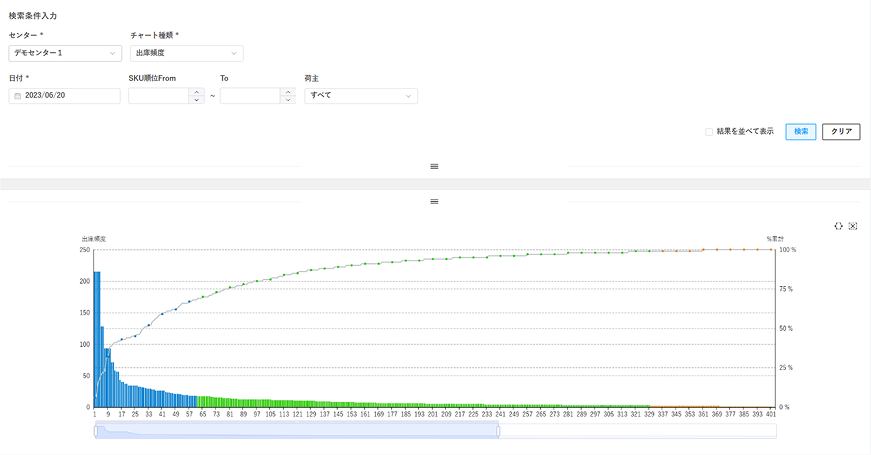Click the chart fullscreen expand icon
Viewport: 871px width, 455px height.
coord(853,226)
